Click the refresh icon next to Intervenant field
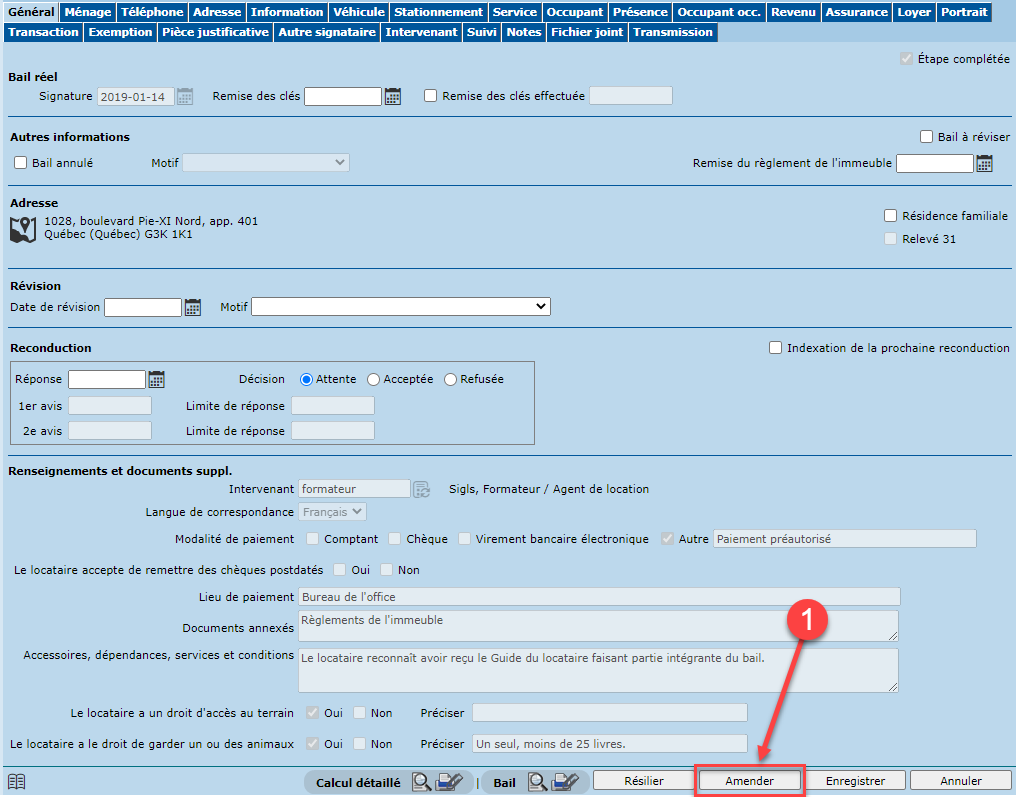Image resolution: width=1016 pixels, height=797 pixels. tap(422, 489)
